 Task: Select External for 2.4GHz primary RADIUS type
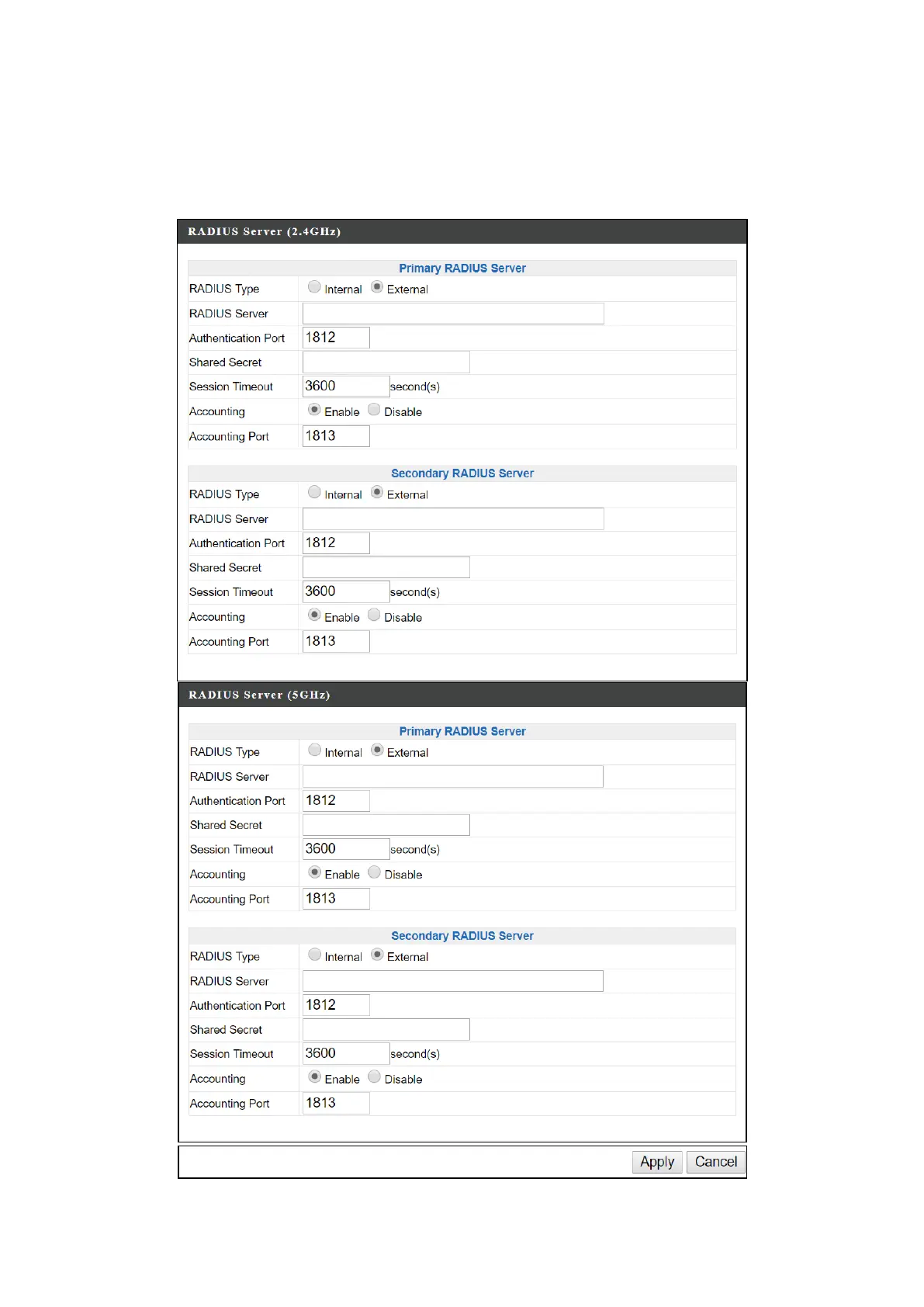[x=377, y=287]
